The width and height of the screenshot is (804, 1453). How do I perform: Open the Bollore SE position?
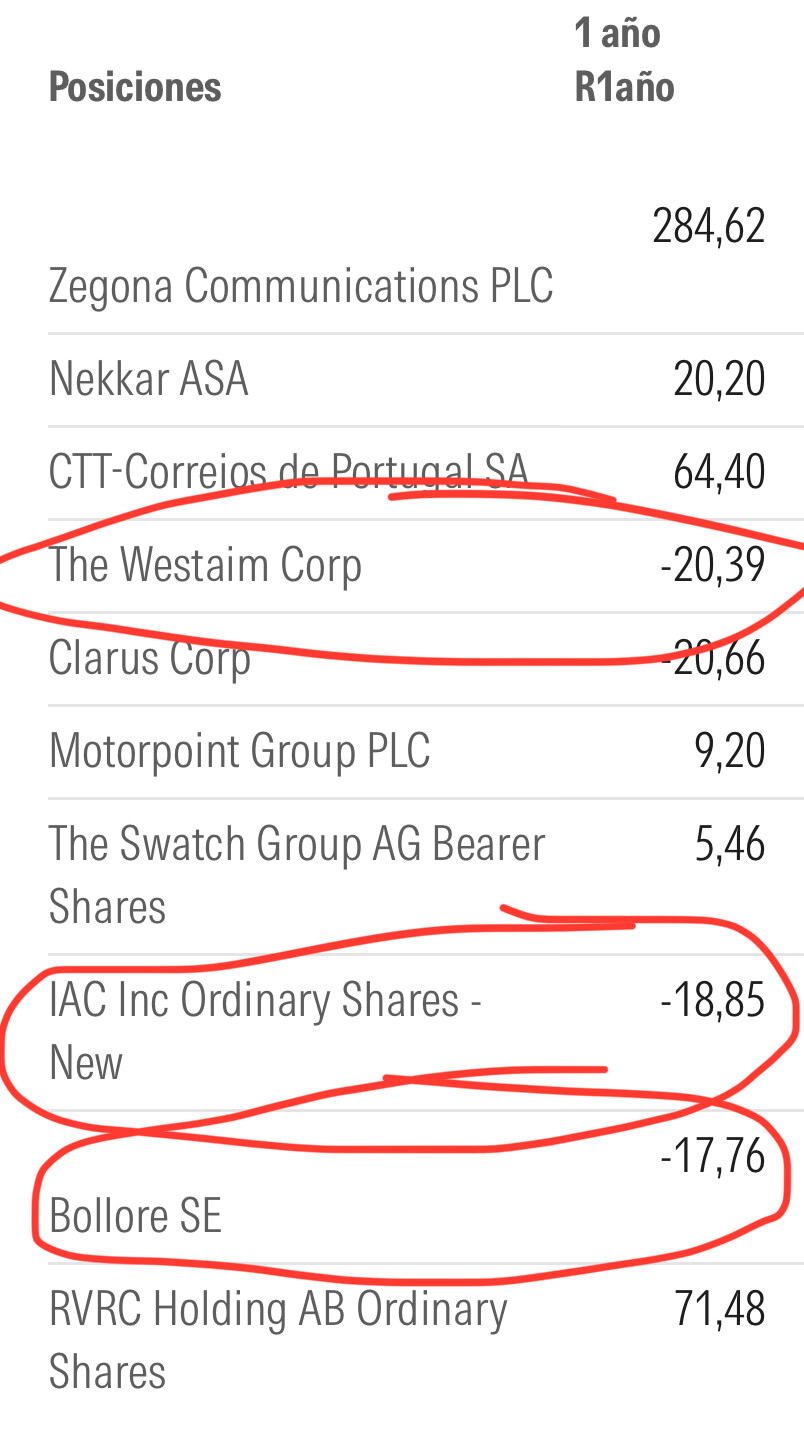pos(135,1216)
